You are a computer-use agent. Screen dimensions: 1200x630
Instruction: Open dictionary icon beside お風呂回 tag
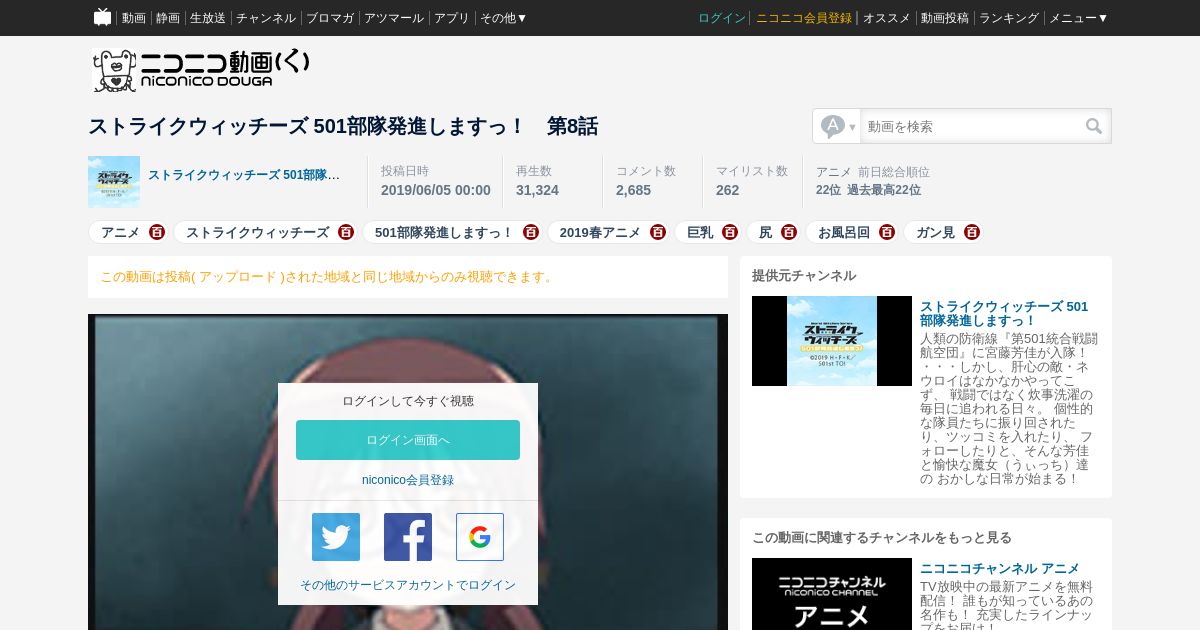[x=887, y=232]
